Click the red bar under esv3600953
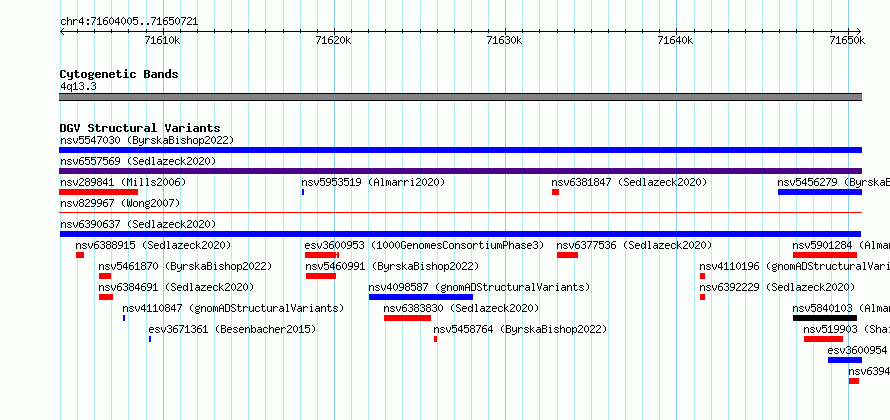 point(322,255)
